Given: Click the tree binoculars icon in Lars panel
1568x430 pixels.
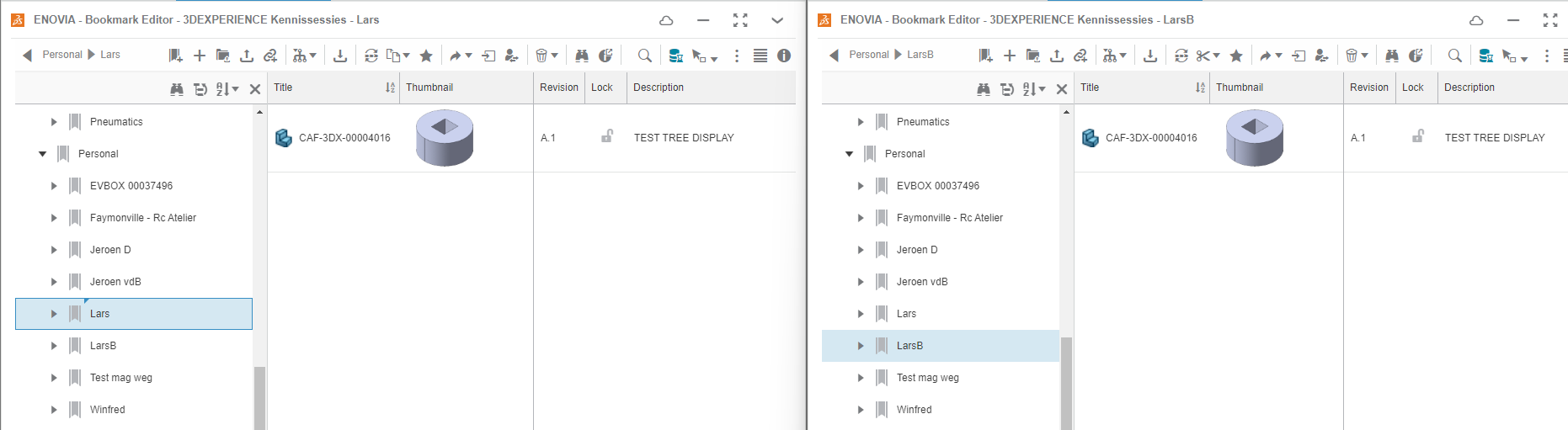Looking at the screenshot, I should [x=177, y=88].
